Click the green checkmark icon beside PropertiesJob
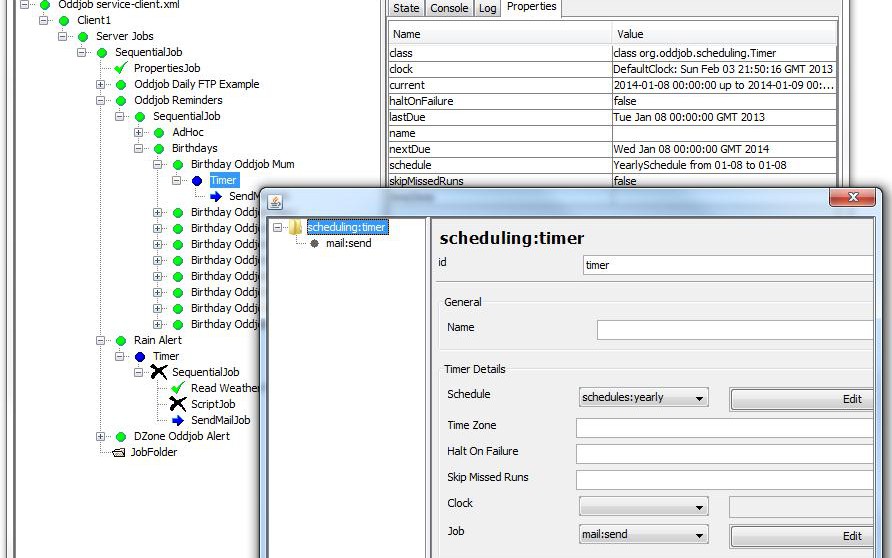The height and width of the screenshot is (558, 892). tap(121, 68)
